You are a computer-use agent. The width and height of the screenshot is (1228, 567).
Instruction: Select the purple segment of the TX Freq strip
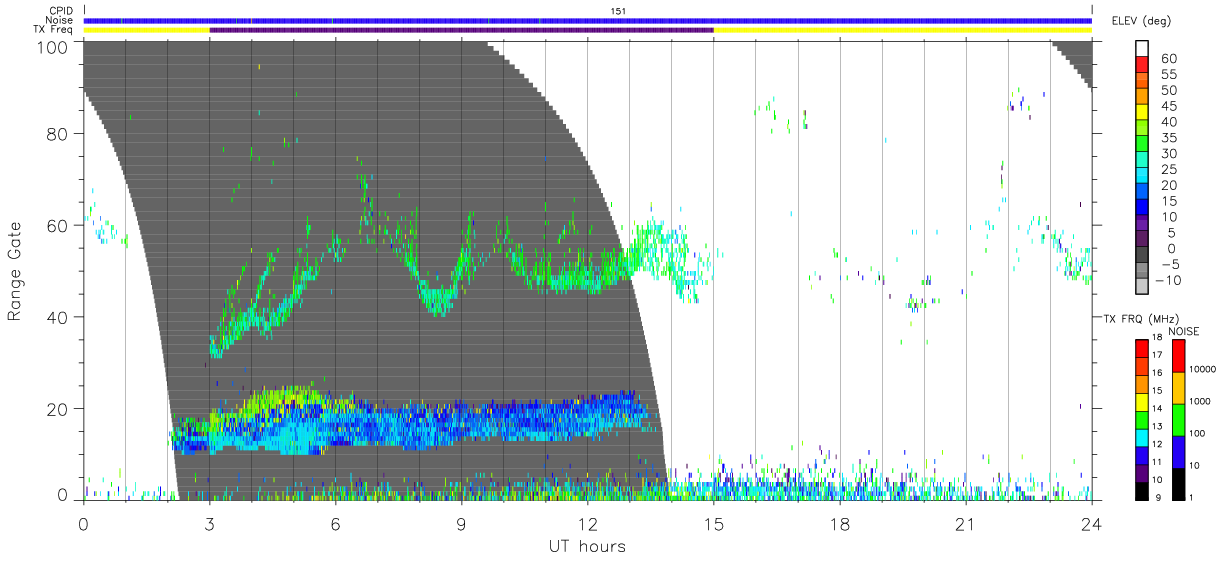point(462,30)
